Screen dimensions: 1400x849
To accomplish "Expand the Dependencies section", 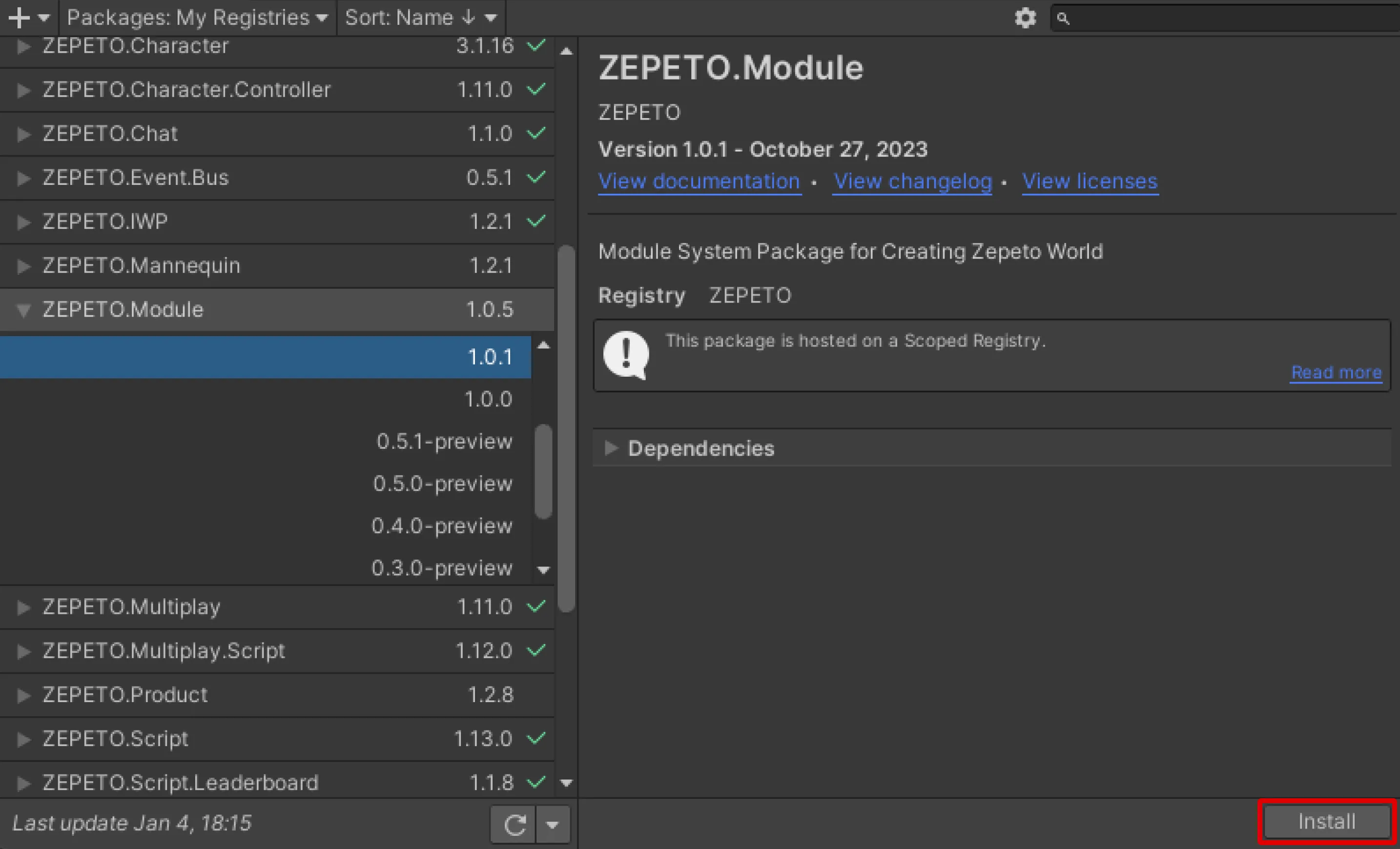I will (x=611, y=448).
